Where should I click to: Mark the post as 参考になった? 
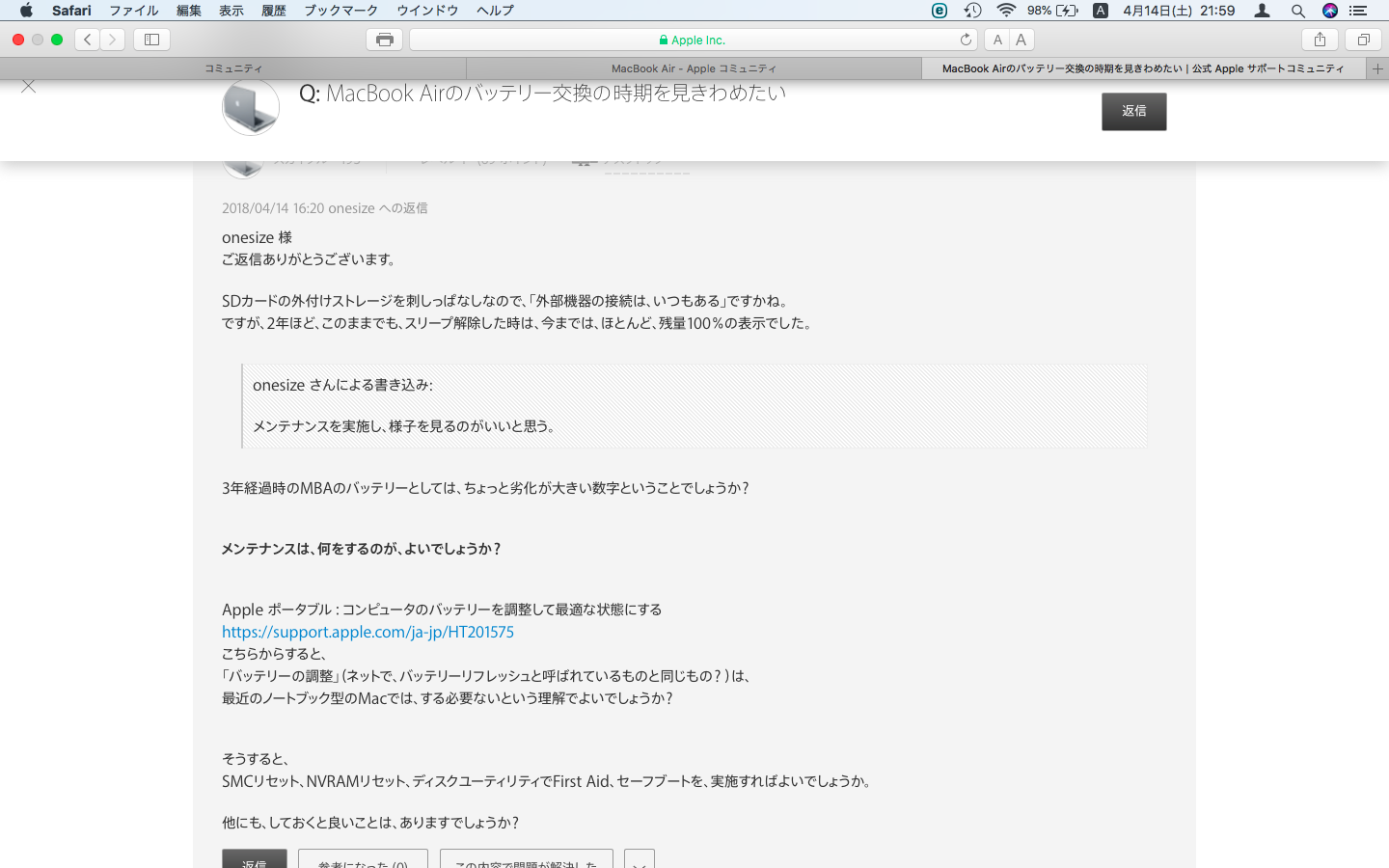tap(363, 859)
